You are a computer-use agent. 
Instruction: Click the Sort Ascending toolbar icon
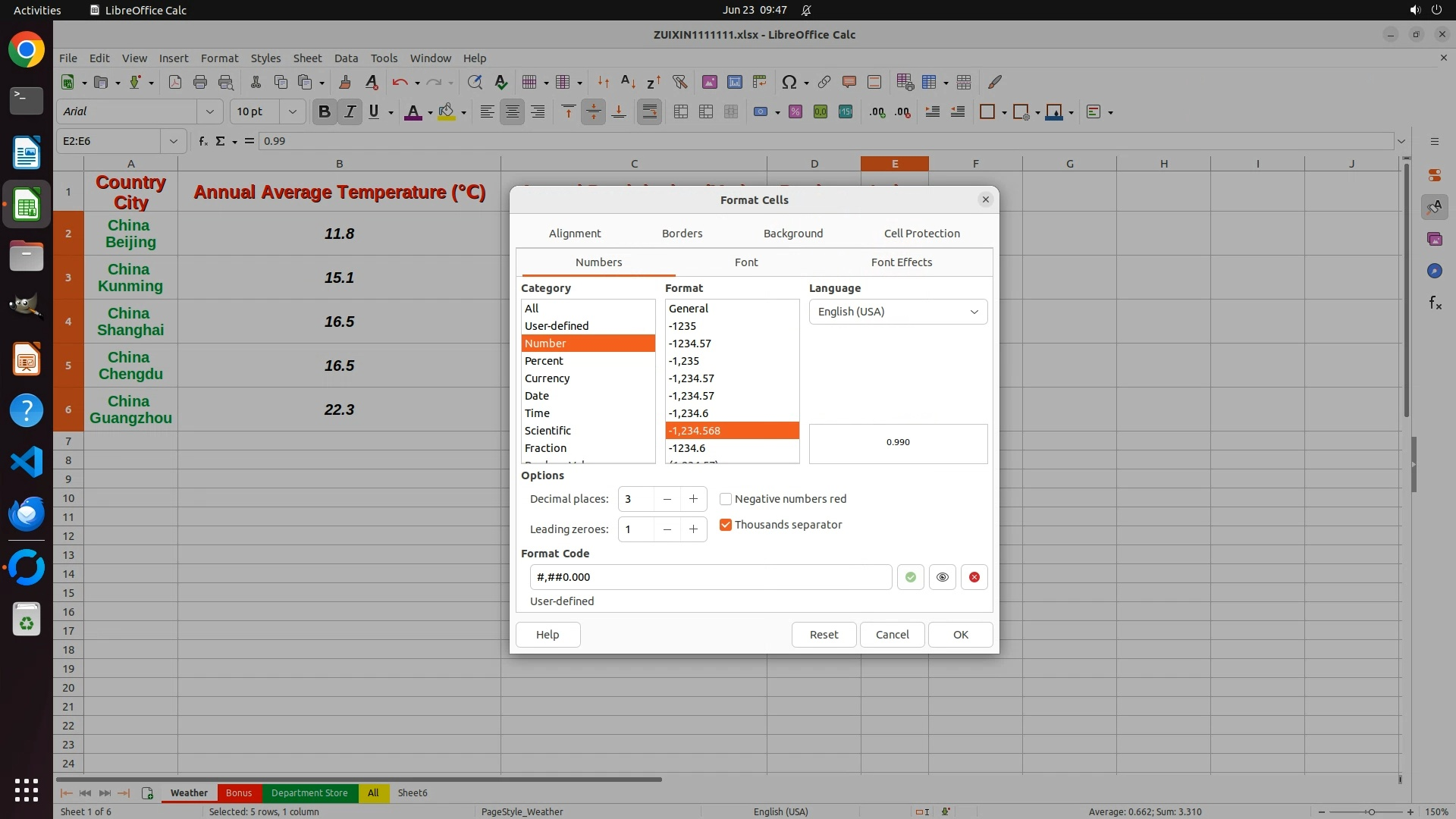click(x=628, y=82)
